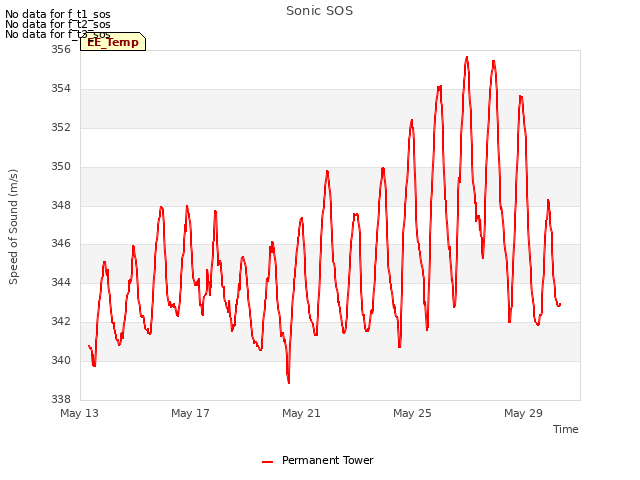Click the 'May 17' x-axis tick label
The height and width of the screenshot is (480, 640).
(x=190, y=413)
